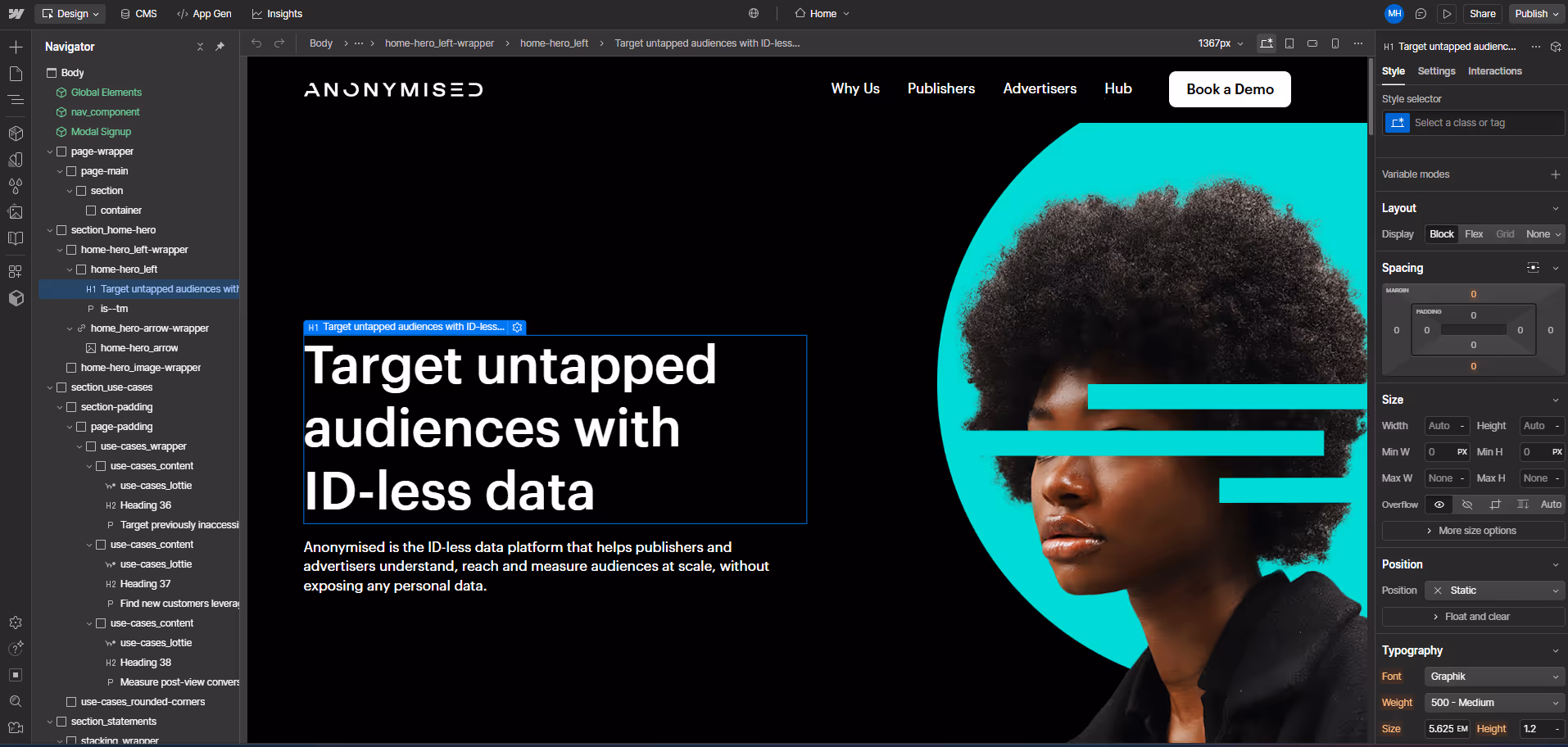This screenshot has height=747, width=1568.
Task: Open element options dots in Style panel header
Action: [x=1536, y=47]
